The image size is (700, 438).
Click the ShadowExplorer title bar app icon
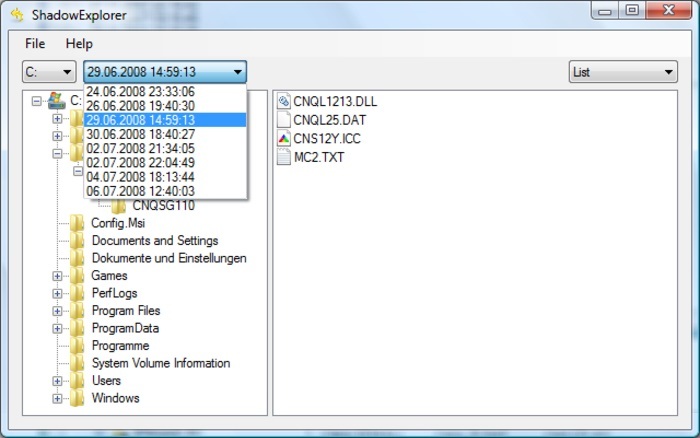point(17,15)
